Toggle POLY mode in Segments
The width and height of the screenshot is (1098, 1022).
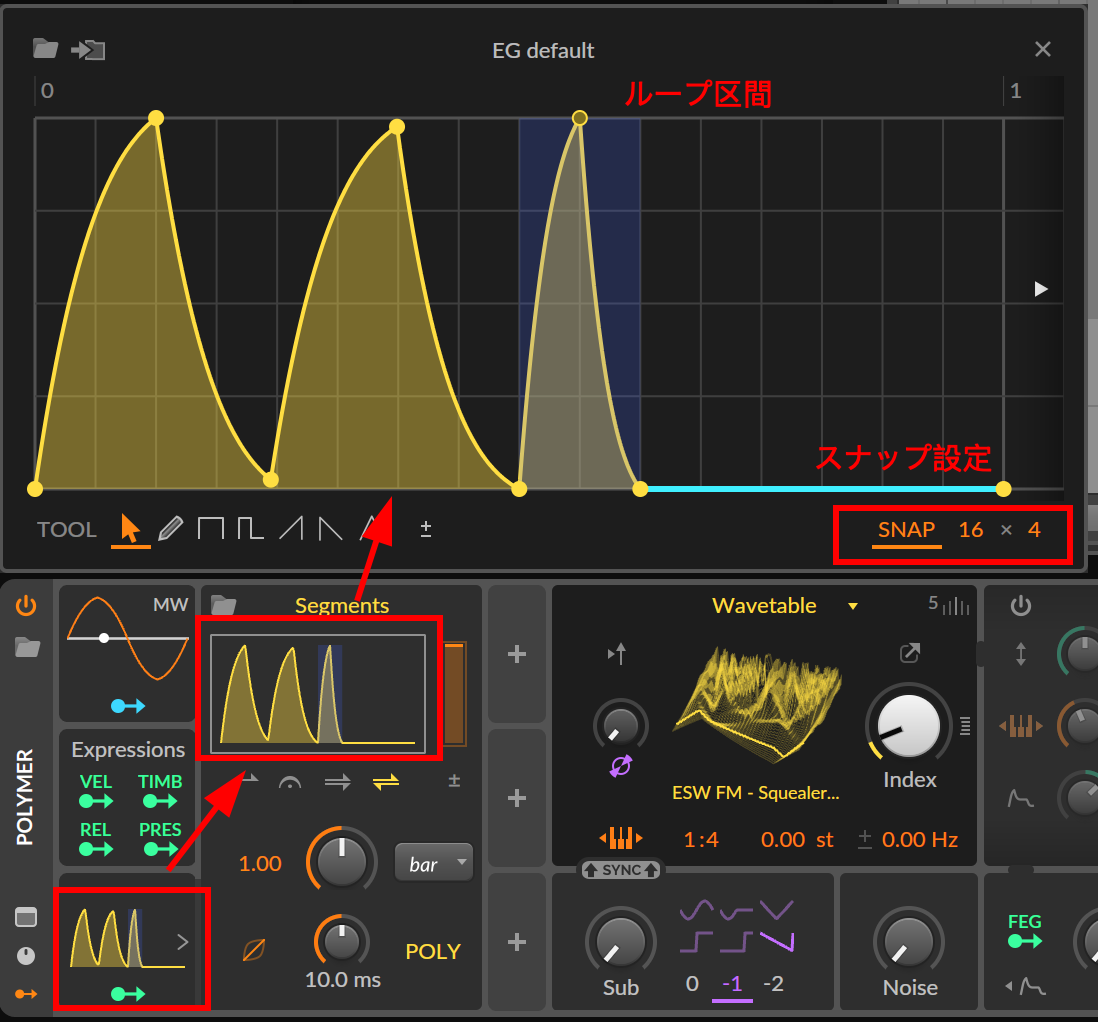[x=433, y=951]
